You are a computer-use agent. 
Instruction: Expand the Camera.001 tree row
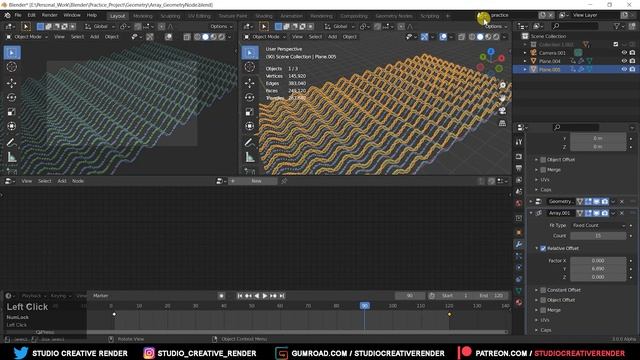tap(525, 53)
